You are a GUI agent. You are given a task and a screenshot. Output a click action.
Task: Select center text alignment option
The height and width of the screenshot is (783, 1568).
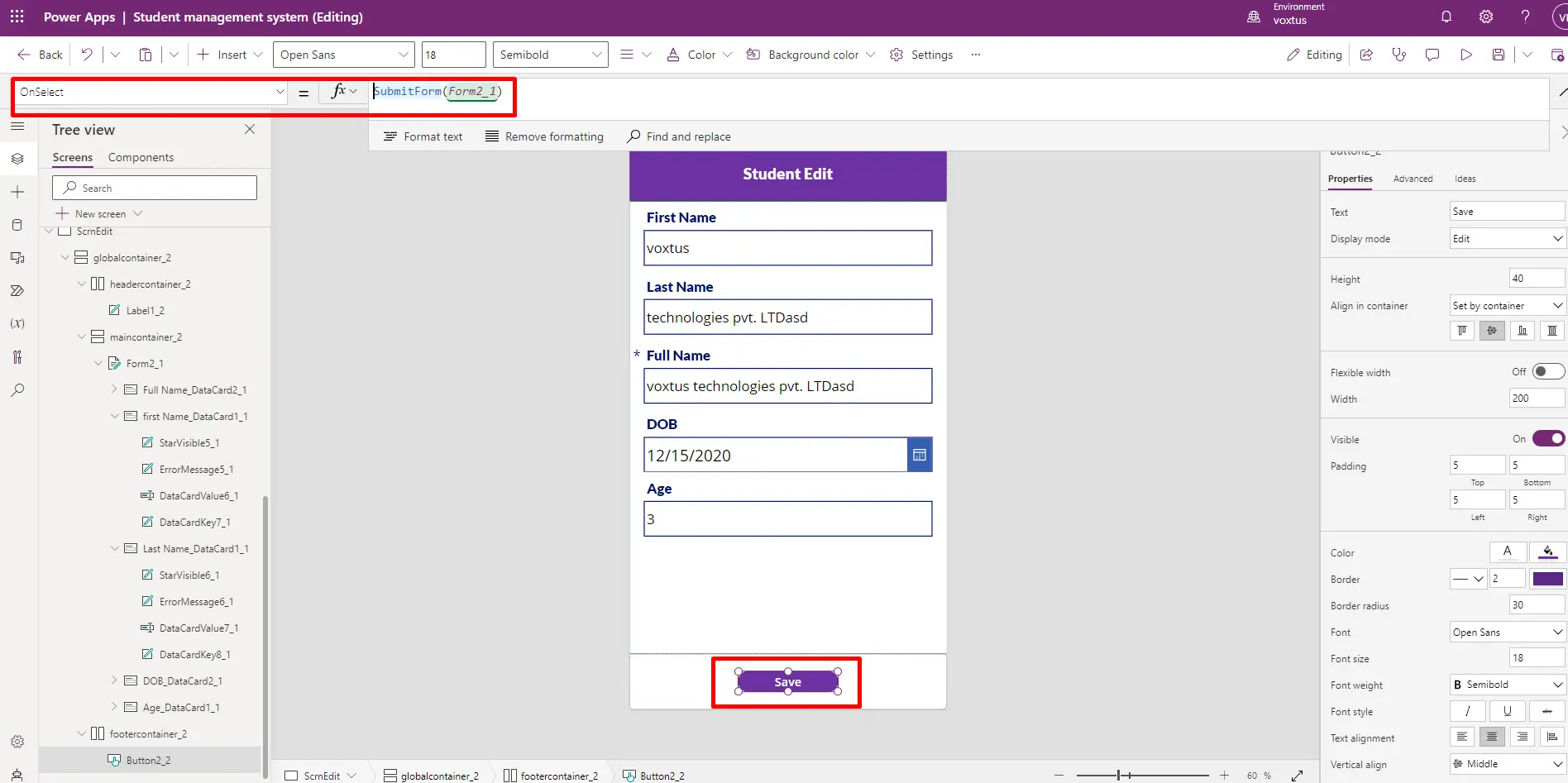[x=1492, y=737]
